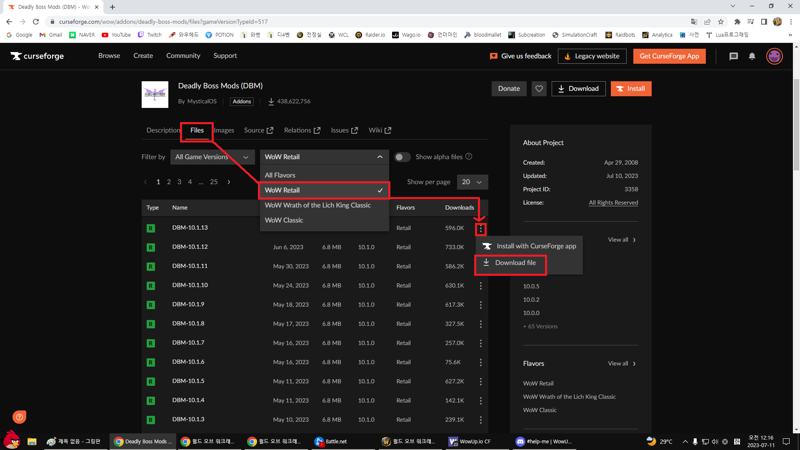Open the Source external link tab

coord(258,131)
